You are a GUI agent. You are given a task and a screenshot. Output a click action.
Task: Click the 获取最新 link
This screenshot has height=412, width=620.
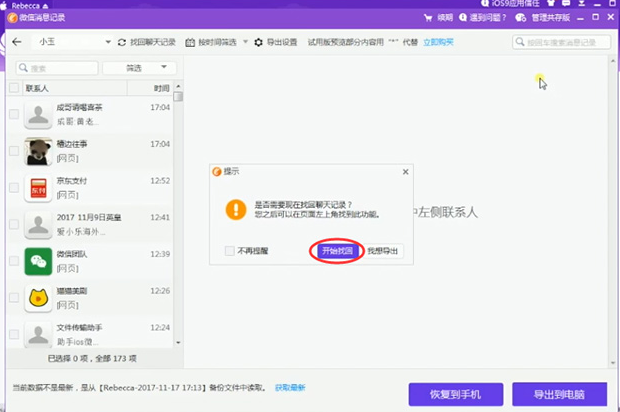click(x=290, y=387)
